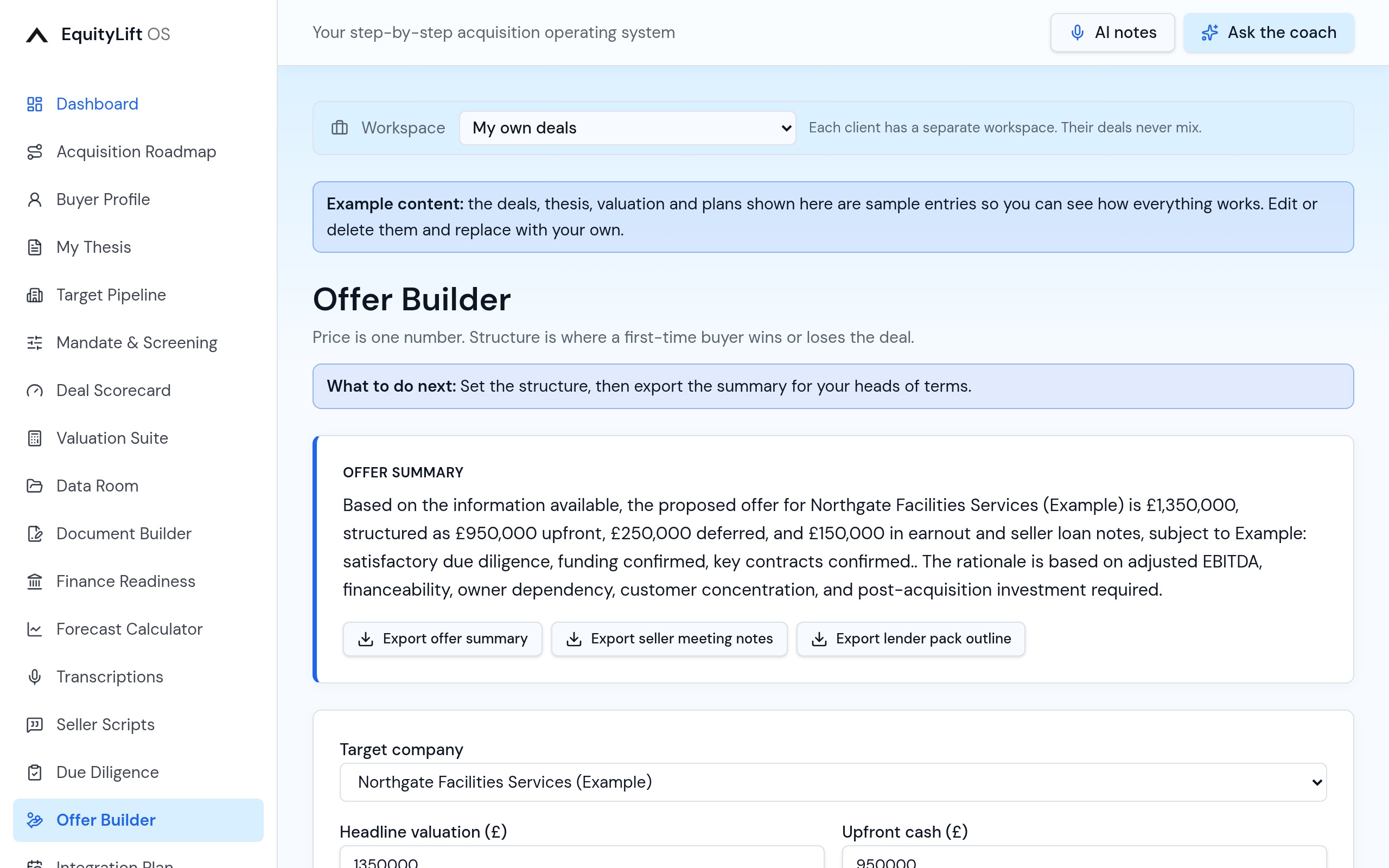Click the 'OFFER SUMMARY' label
Viewport: 1389px width, 868px height.
pos(403,473)
